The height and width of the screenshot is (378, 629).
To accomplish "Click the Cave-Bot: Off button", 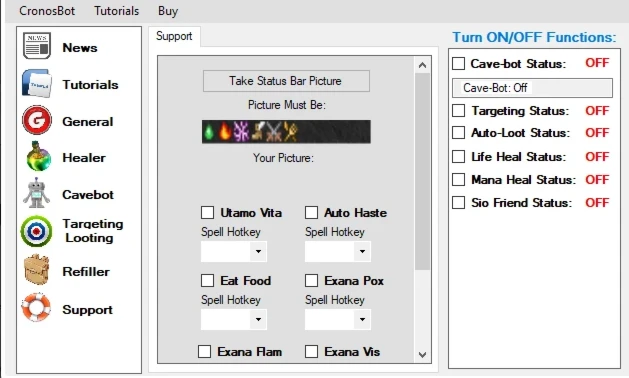I will click(532, 88).
